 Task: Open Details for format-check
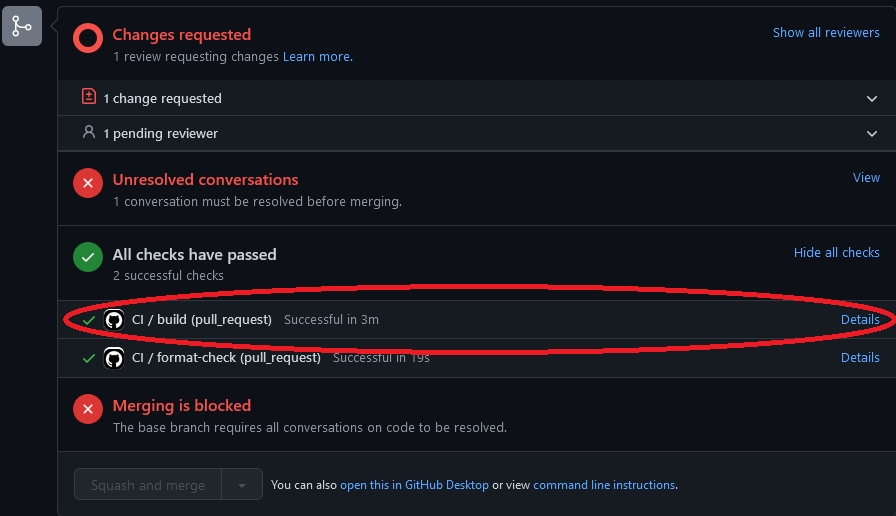point(860,357)
